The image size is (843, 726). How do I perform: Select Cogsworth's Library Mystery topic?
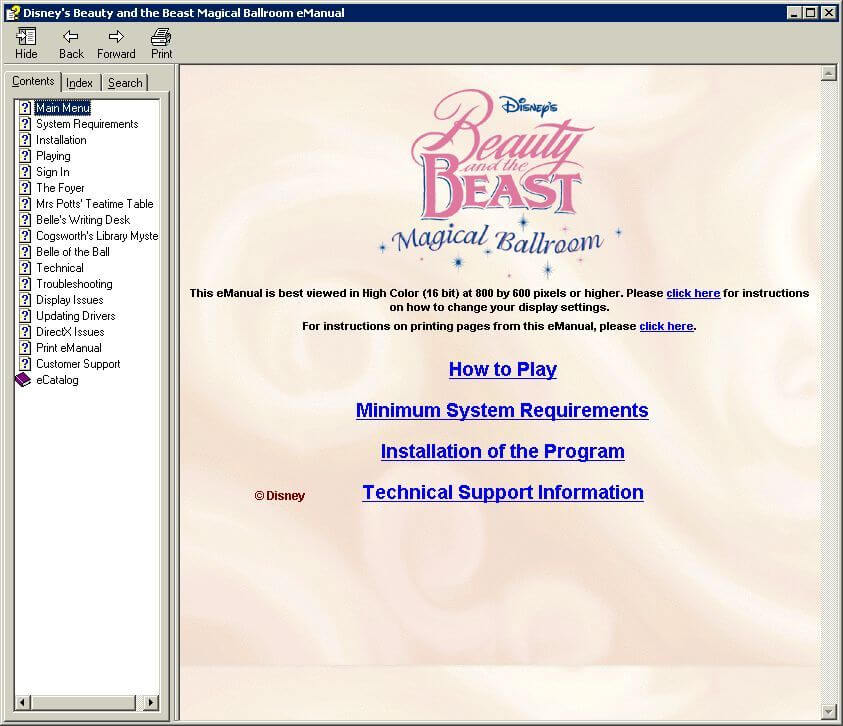click(97, 236)
